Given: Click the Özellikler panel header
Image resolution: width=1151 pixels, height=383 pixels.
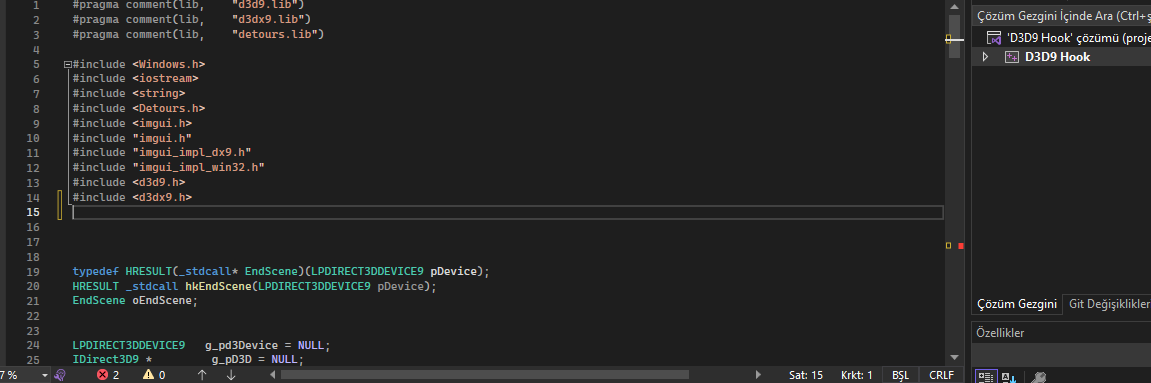Looking at the screenshot, I should (1061, 332).
